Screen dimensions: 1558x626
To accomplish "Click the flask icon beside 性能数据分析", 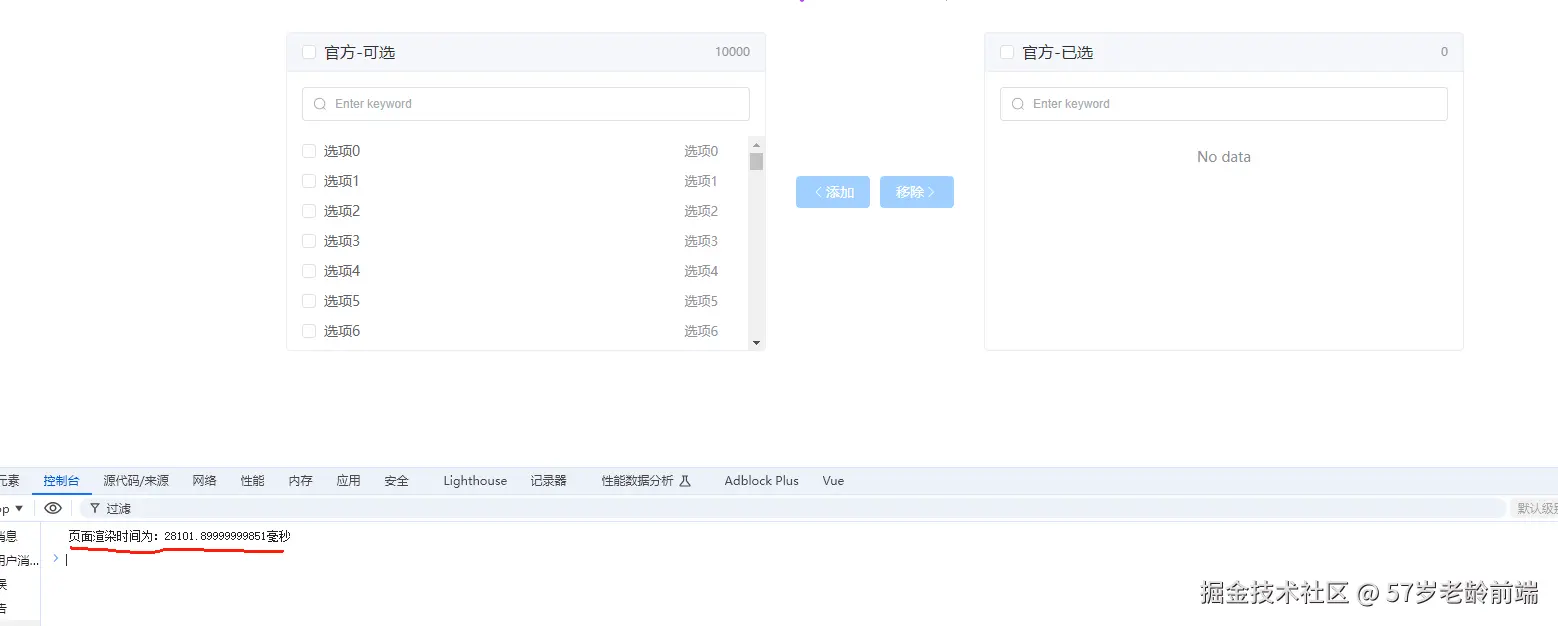I will pos(685,481).
